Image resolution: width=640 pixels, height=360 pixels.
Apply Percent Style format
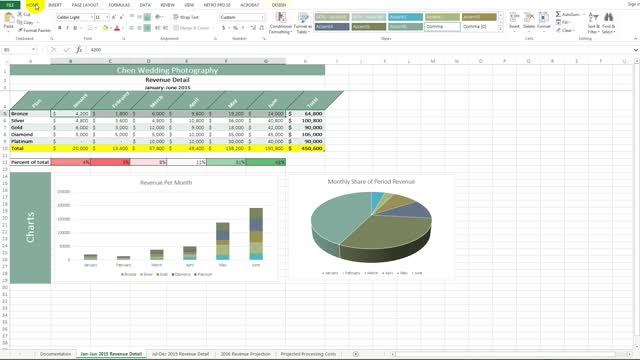click(x=236, y=28)
